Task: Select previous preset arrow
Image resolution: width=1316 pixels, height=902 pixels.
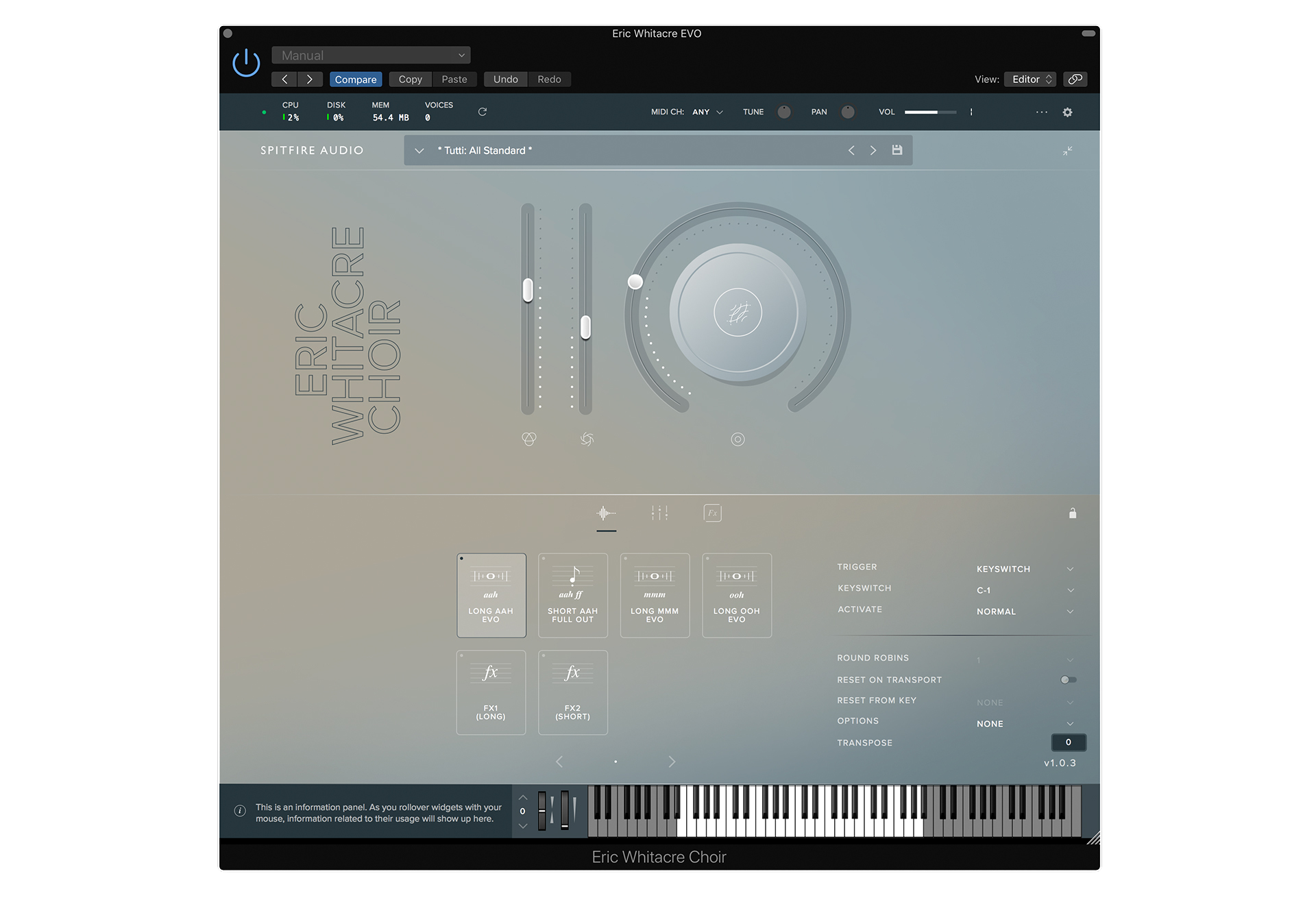Action: 851,151
